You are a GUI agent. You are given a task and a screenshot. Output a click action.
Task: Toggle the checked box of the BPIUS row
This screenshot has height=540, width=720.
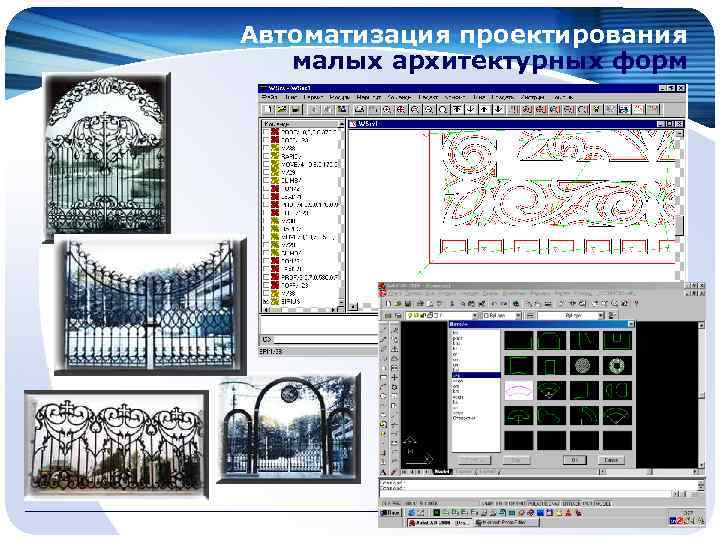pyautogui.click(x=266, y=302)
